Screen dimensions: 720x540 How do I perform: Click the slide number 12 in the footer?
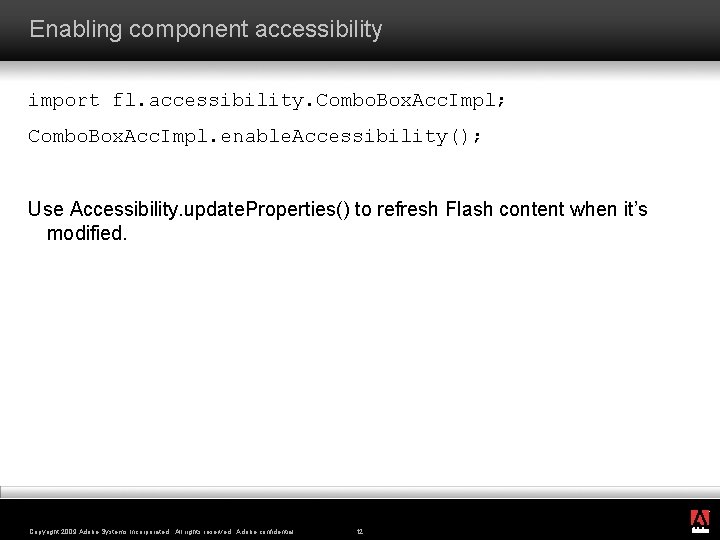[360, 532]
